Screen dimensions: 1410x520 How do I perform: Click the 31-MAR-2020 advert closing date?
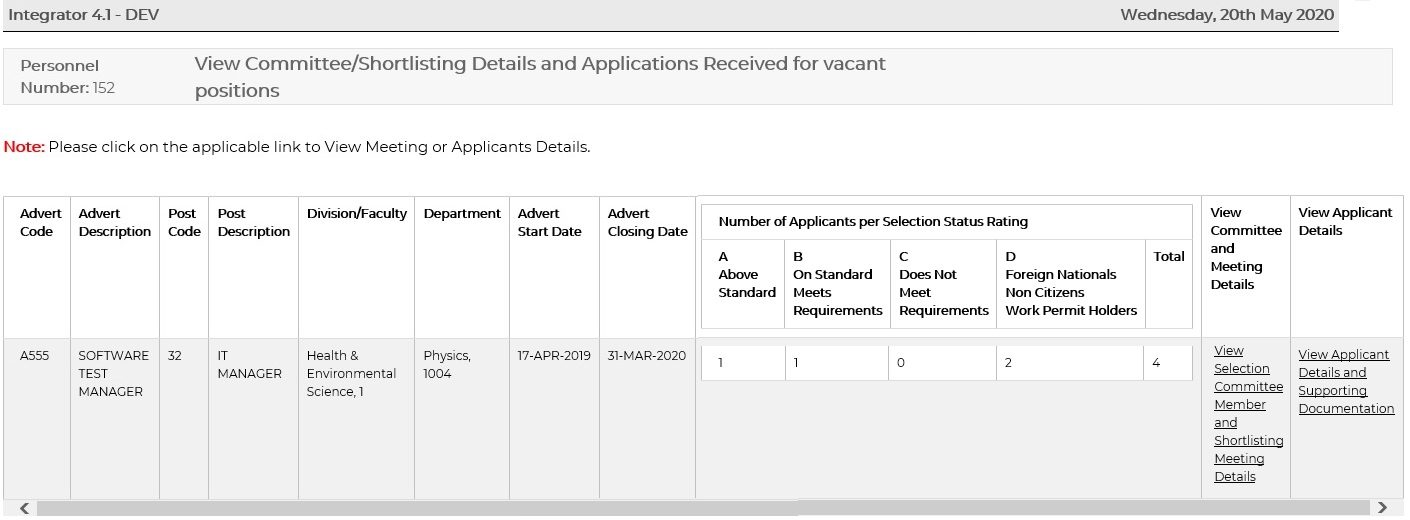pyautogui.click(x=646, y=356)
